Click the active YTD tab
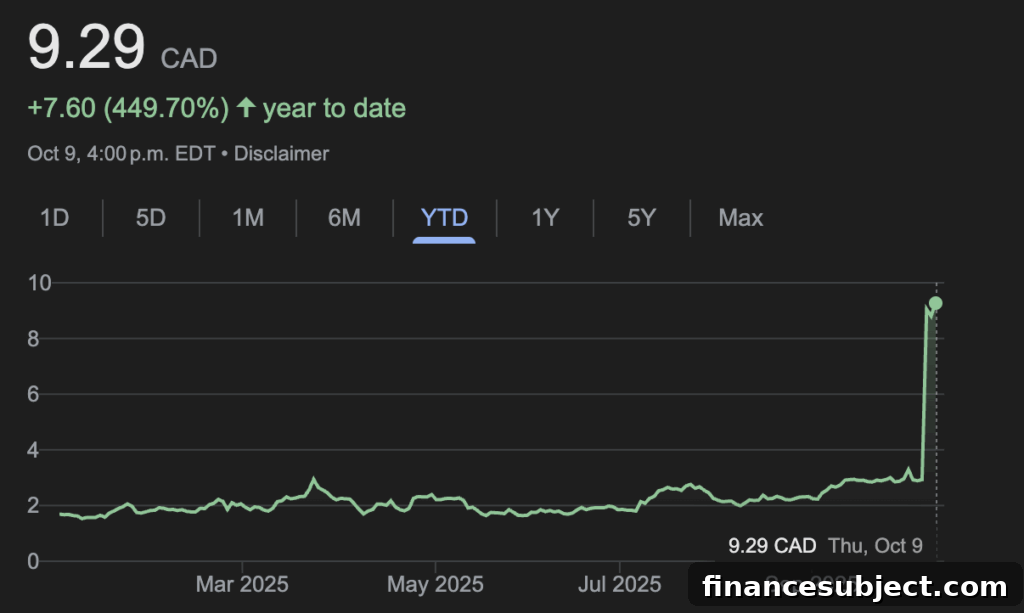 (x=444, y=217)
